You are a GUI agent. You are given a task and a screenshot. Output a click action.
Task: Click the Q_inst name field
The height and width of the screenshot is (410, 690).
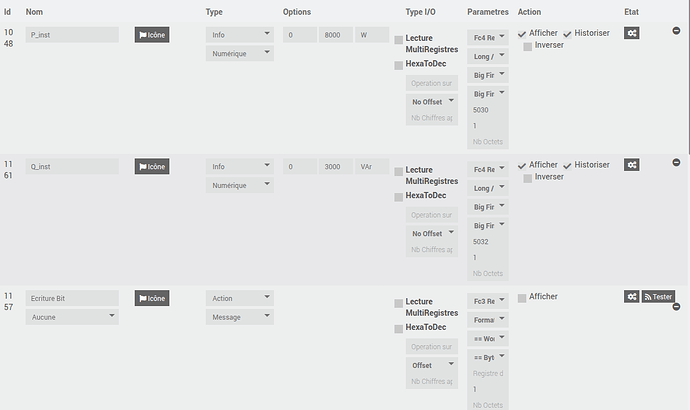point(72,166)
